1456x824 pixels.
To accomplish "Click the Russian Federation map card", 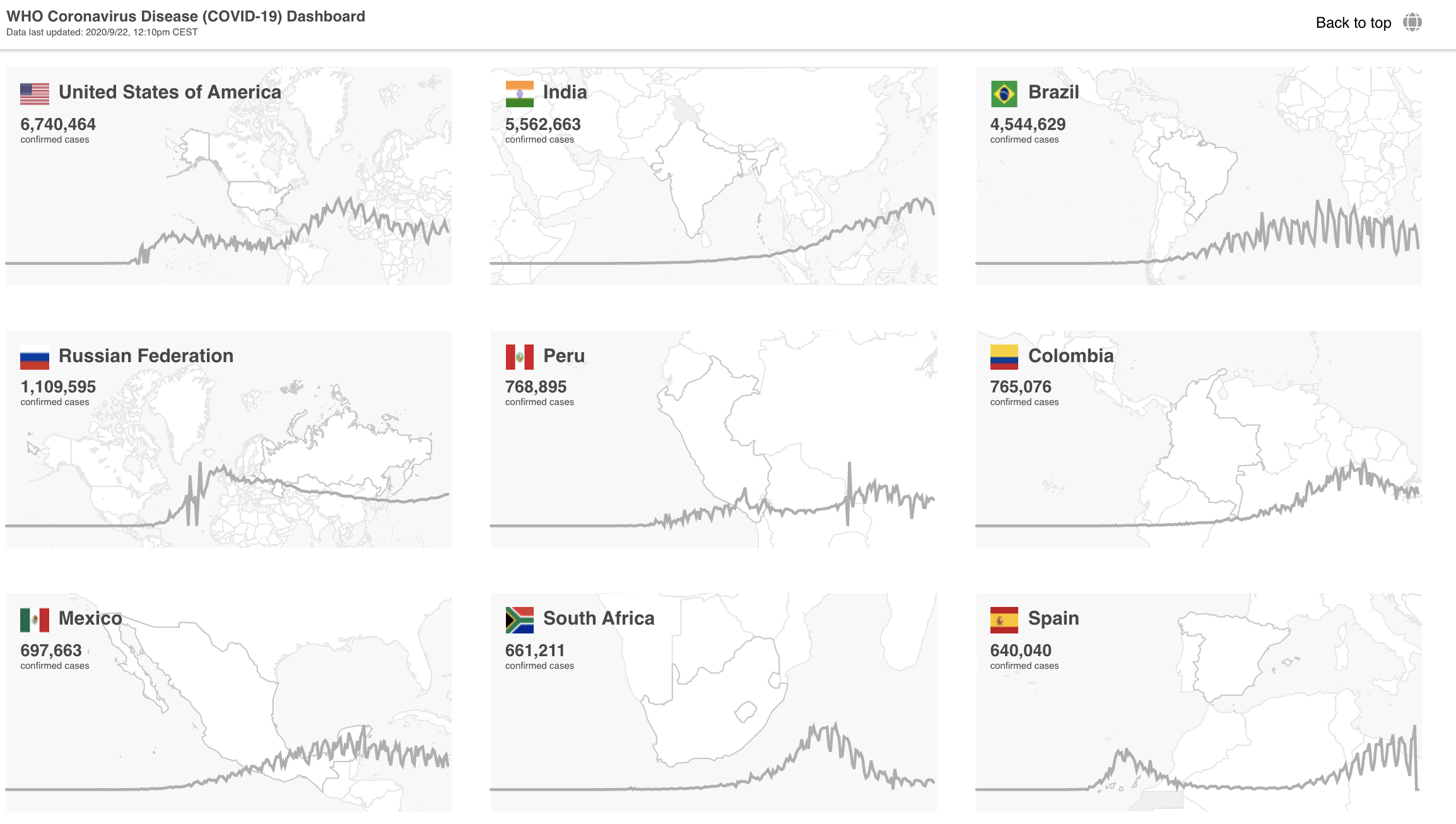I will (x=229, y=438).
